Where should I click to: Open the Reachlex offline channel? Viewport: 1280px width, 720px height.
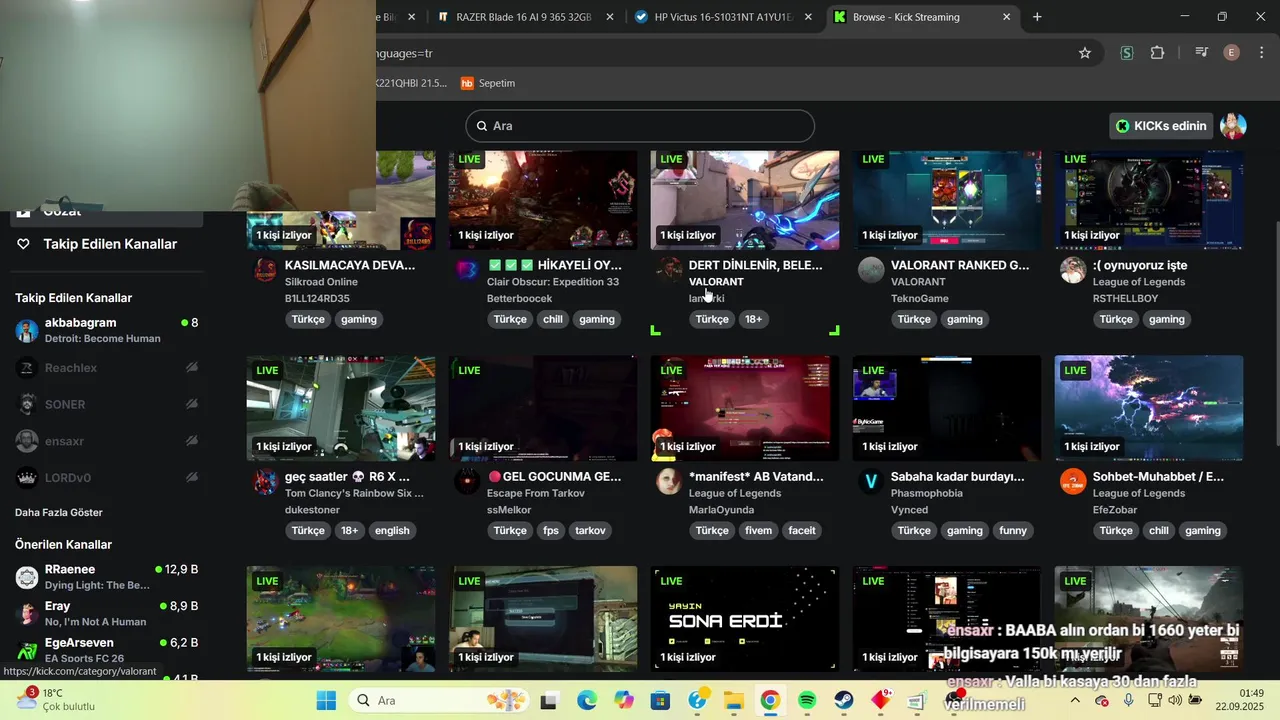click(107, 368)
